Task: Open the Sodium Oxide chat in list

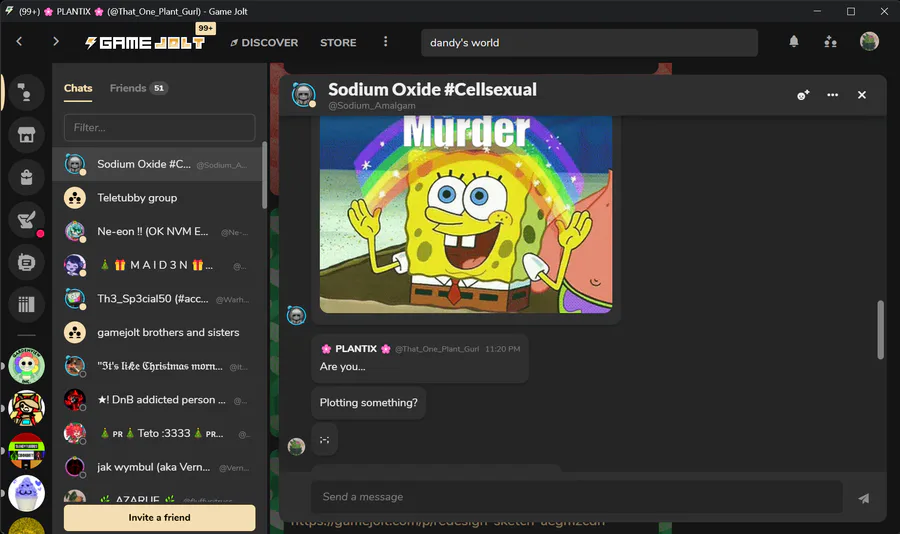Action: [x=157, y=164]
